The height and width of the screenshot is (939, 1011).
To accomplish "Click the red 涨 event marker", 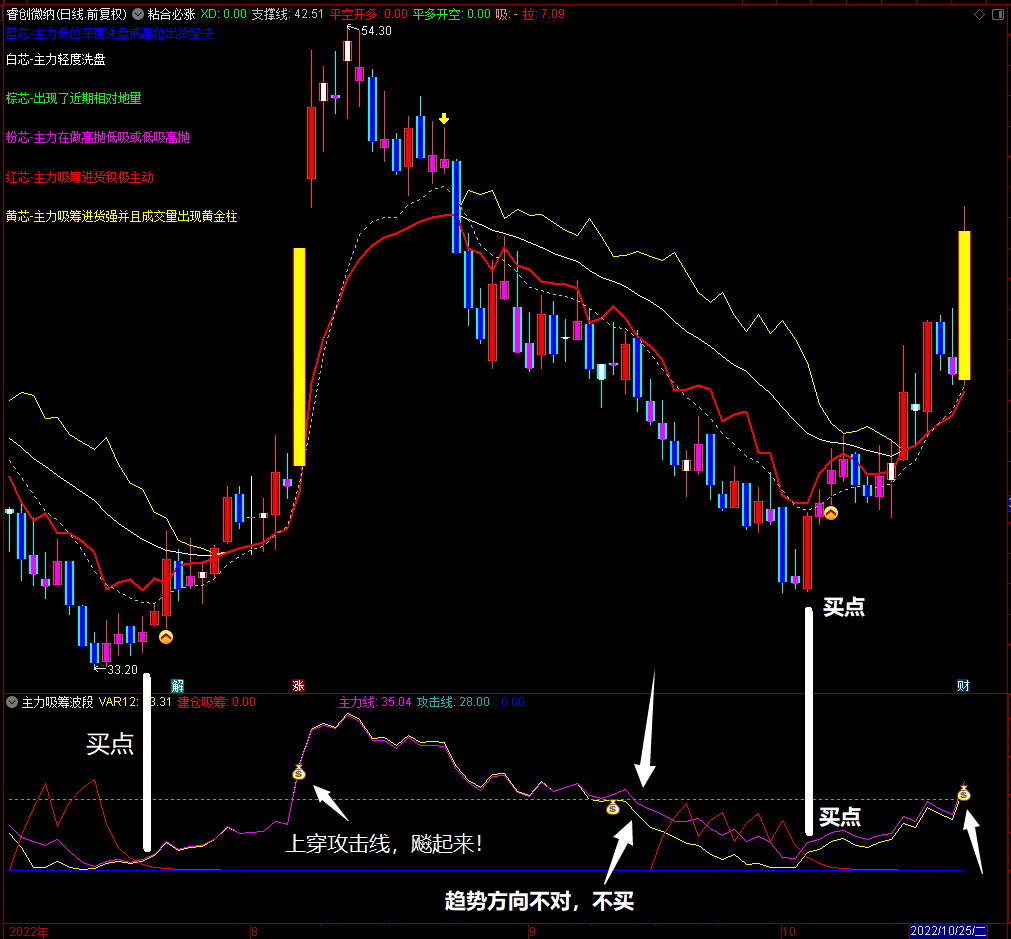I will [x=298, y=685].
